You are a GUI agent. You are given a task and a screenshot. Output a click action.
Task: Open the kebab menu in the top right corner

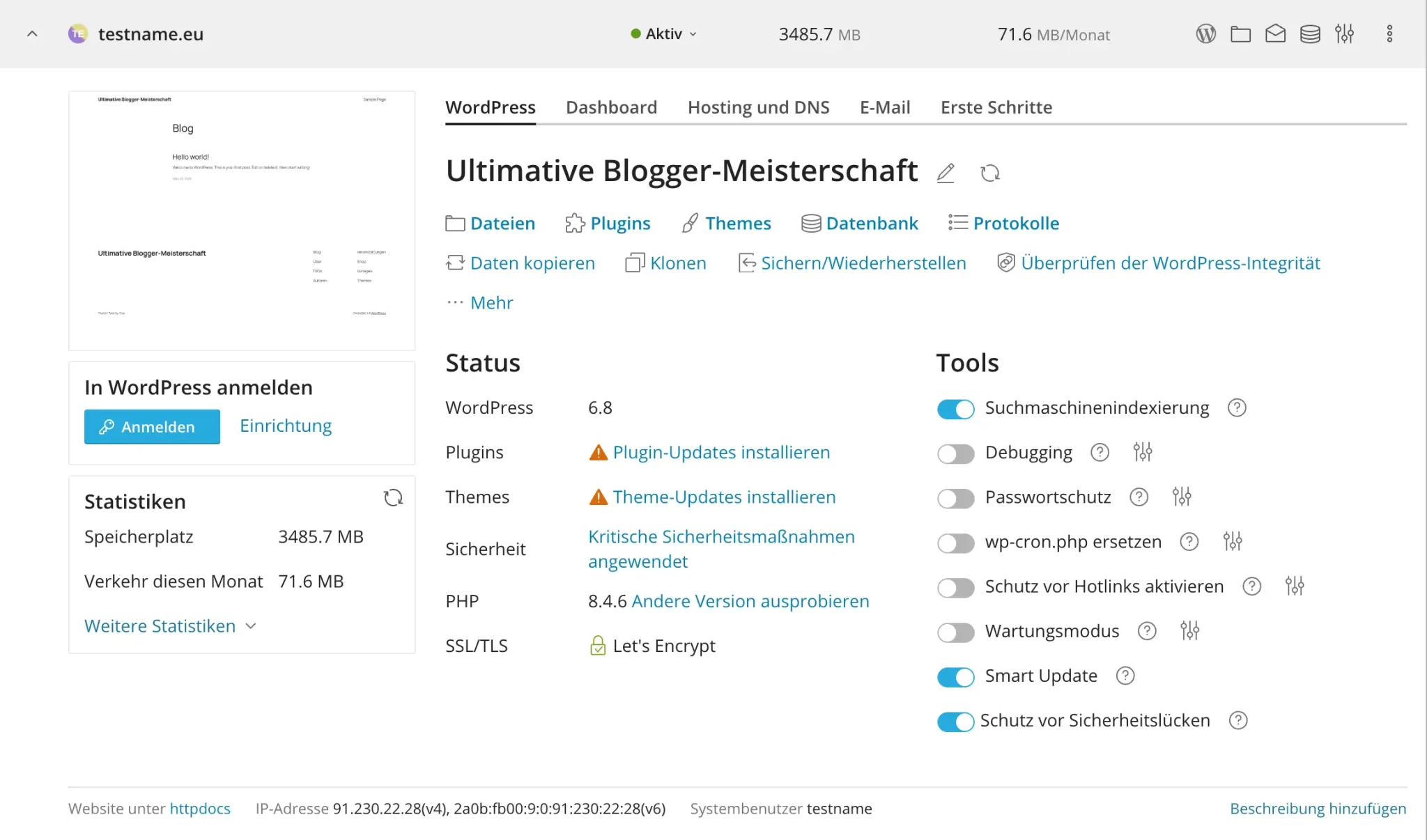tap(1390, 33)
